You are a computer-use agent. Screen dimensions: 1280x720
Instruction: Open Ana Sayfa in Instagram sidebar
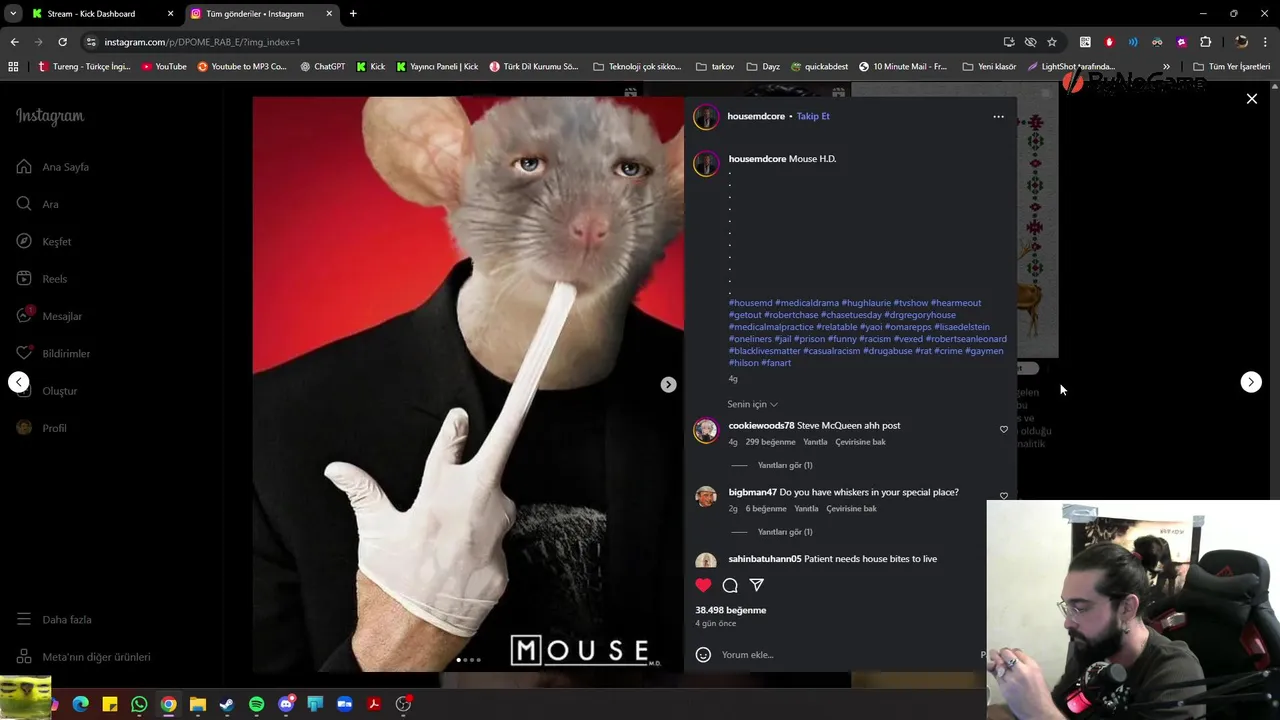(x=53, y=167)
